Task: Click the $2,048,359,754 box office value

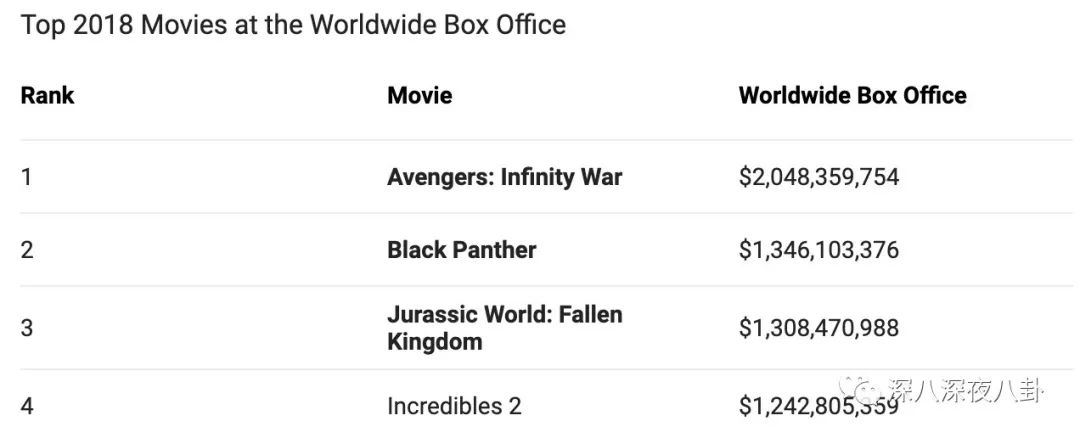Action: coord(818,177)
